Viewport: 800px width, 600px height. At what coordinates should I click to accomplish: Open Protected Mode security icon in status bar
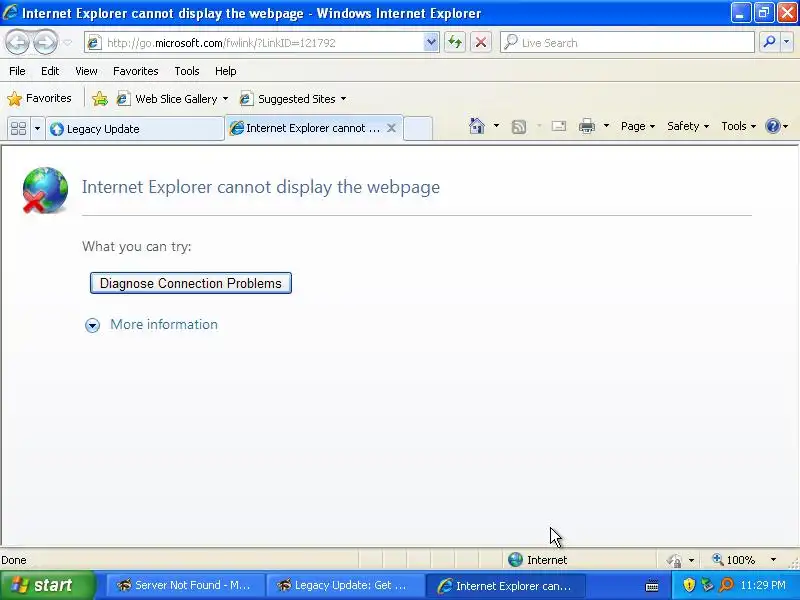pos(674,560)
